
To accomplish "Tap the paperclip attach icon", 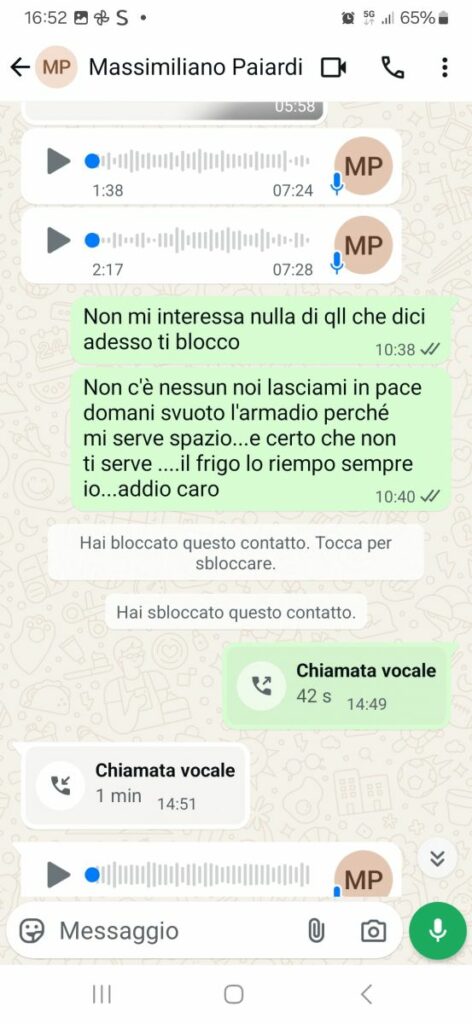I will [x=316, y=931].
